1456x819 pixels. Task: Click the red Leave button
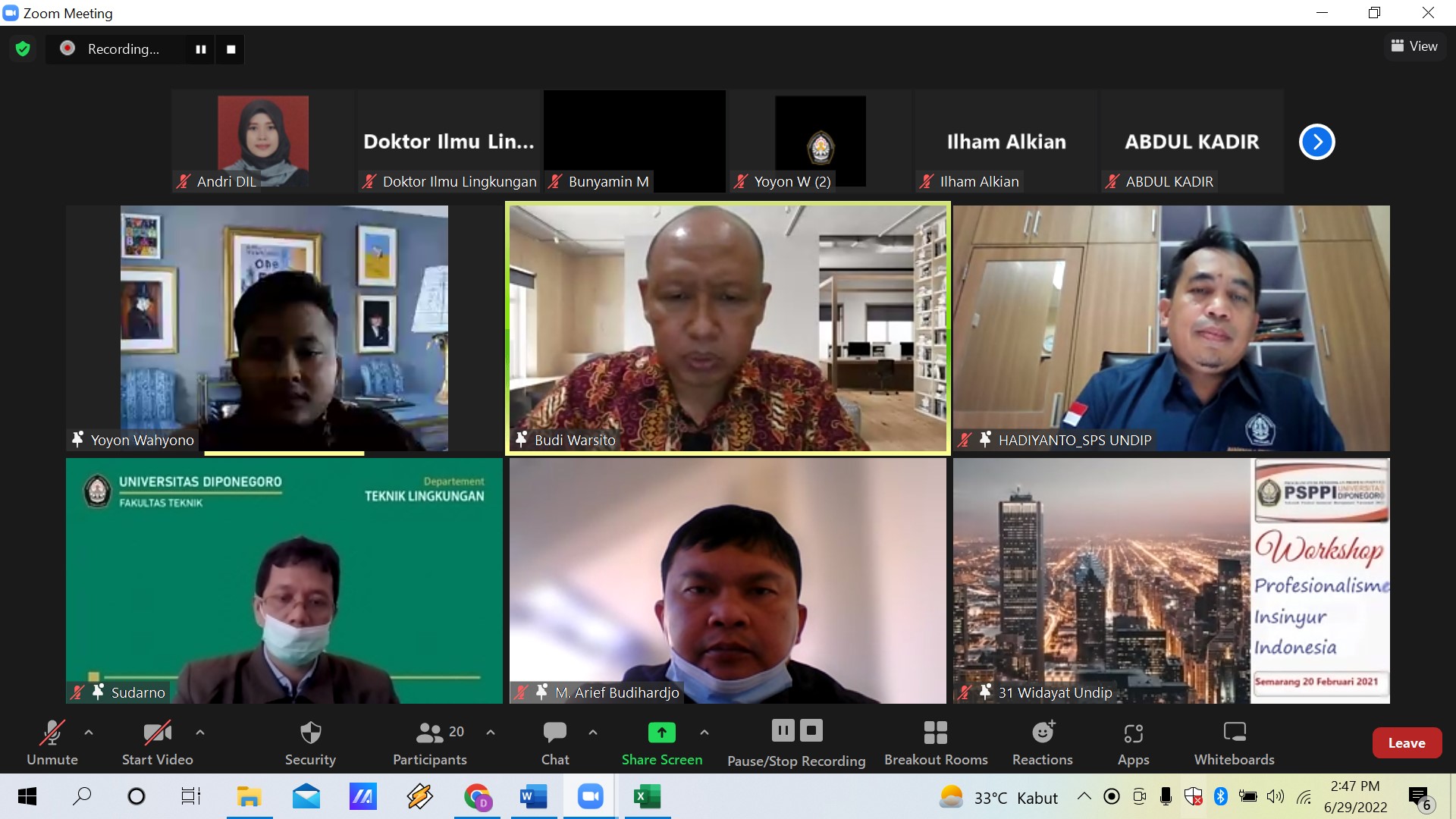pos(1406,743)
